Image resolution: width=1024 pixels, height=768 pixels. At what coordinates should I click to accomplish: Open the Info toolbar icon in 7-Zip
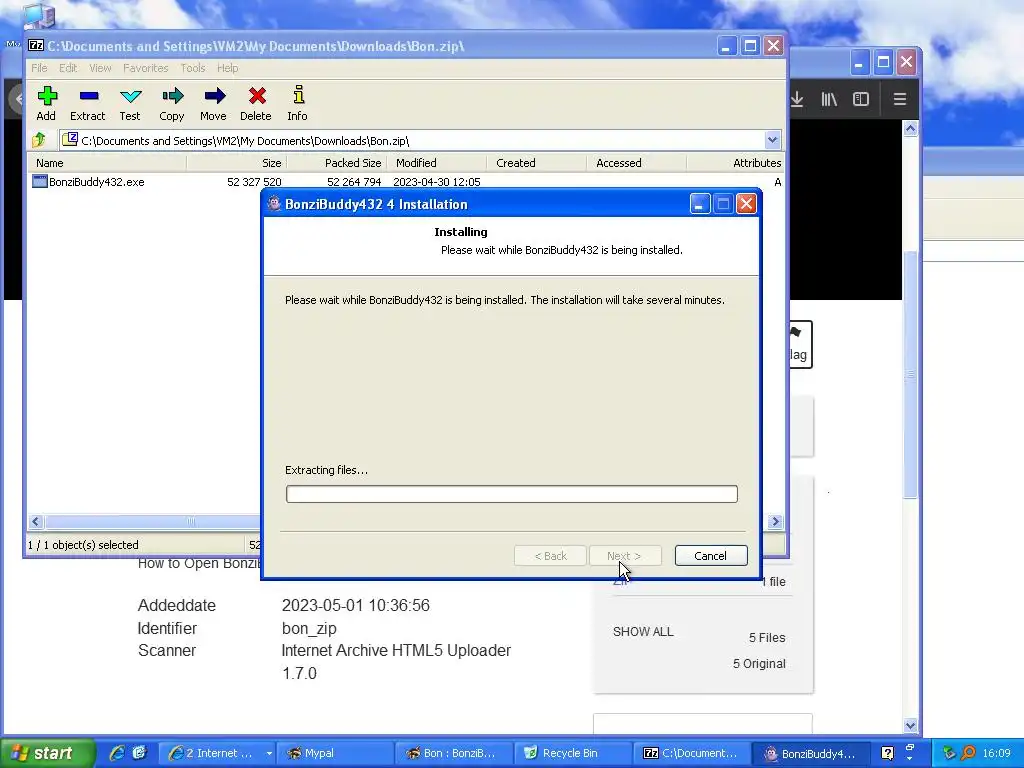click(x=298, y=95)
